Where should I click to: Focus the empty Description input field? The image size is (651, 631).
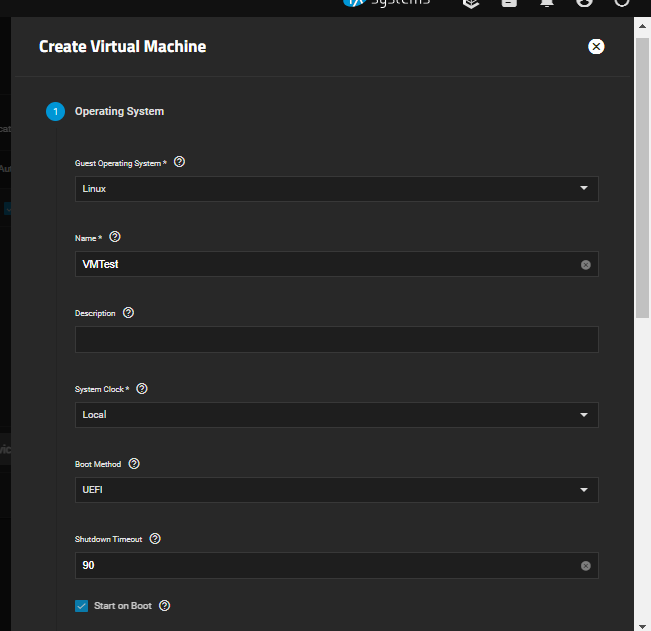[337, 340]
